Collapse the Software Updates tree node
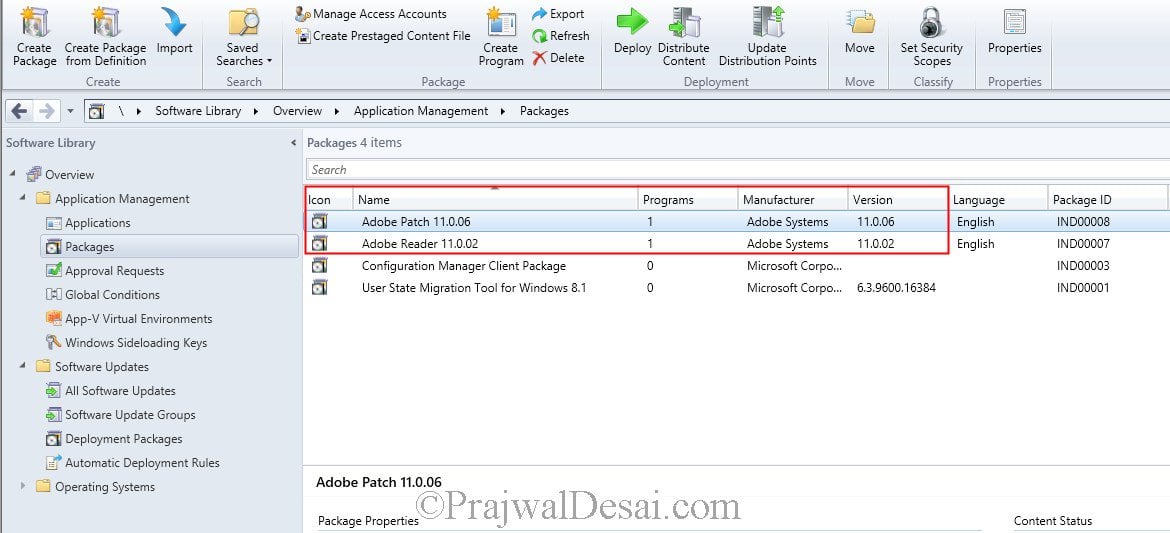The height and width of the screenshot is (533, 1170). pyautogui.click(x=22, y=366)
